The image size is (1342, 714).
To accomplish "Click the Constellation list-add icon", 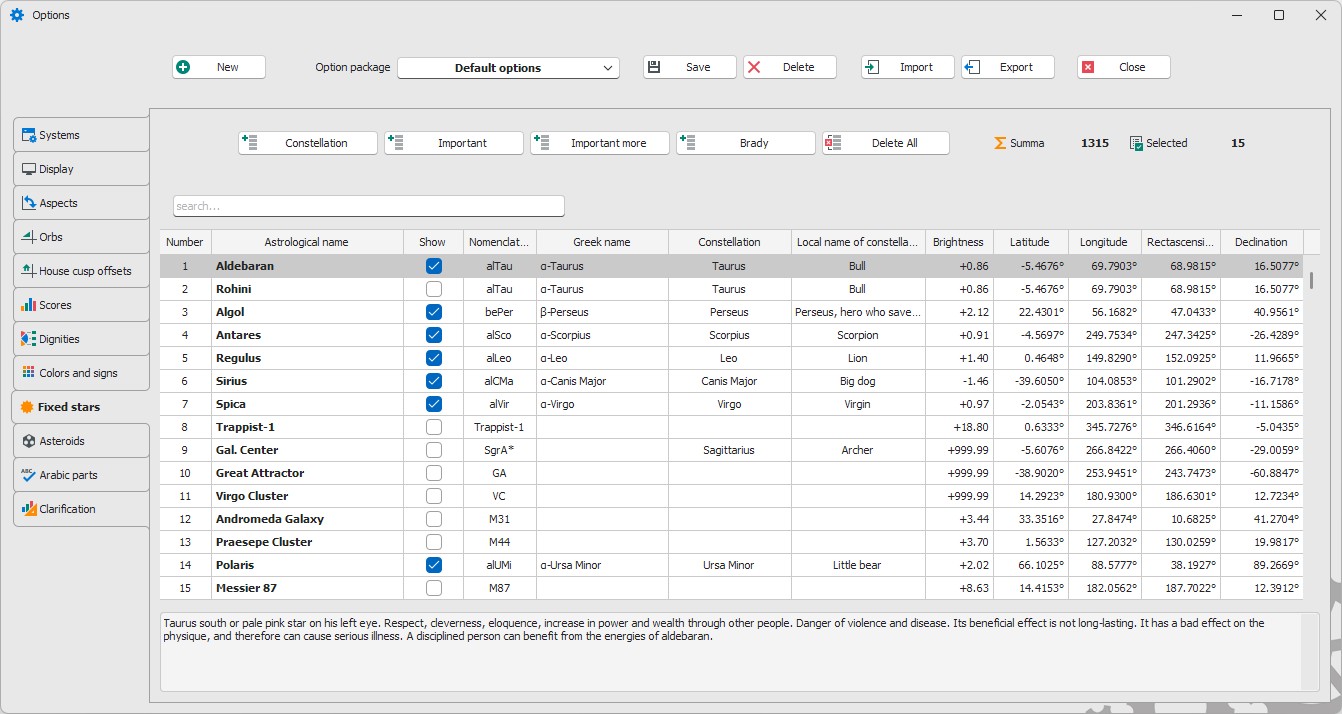I will click(250, 143).
